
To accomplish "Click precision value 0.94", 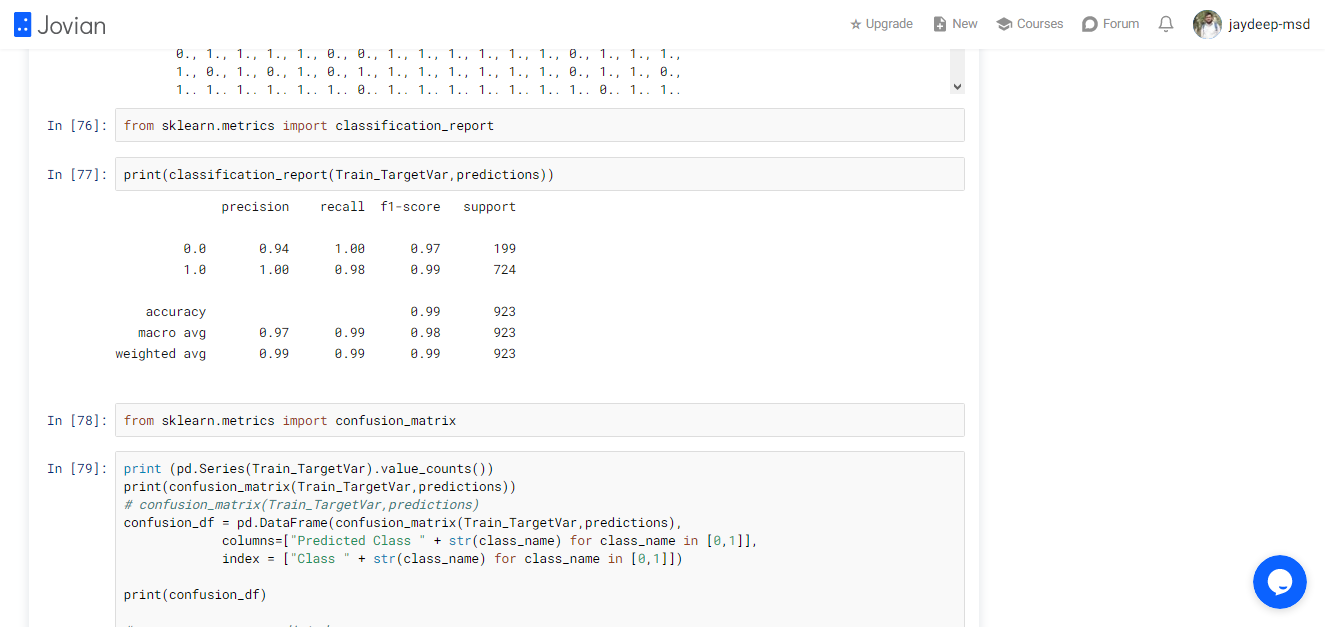I will click(274, 249).
